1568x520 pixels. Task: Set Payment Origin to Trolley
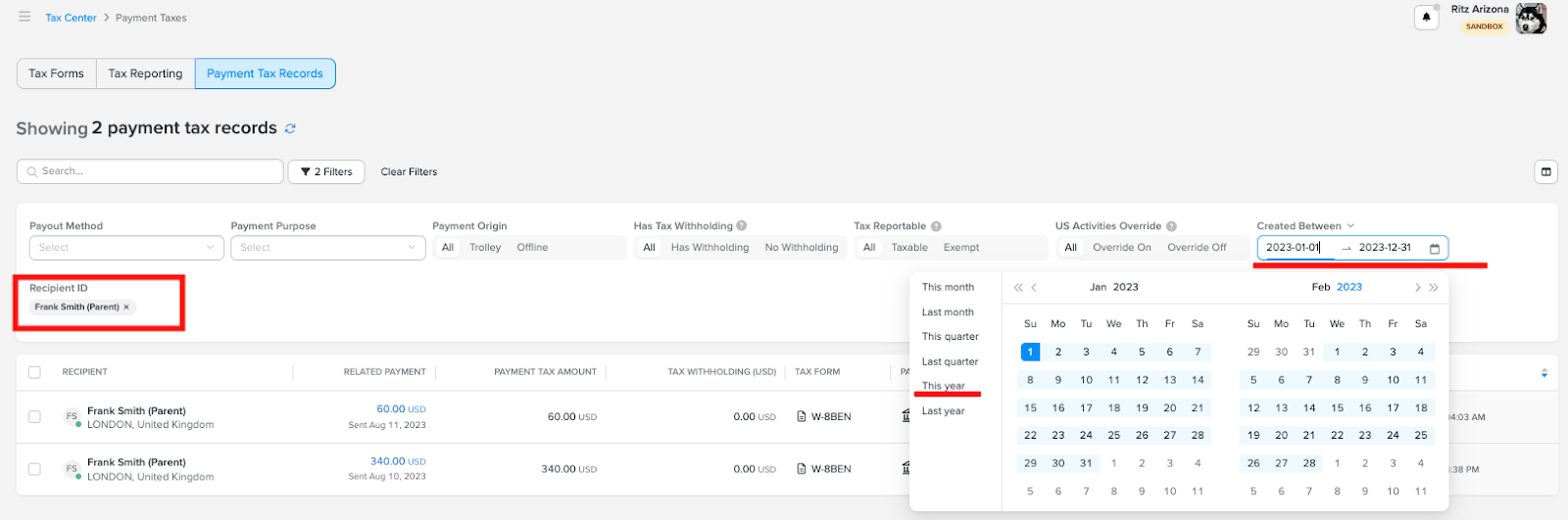pyautogui.click(x=485, y=248)
